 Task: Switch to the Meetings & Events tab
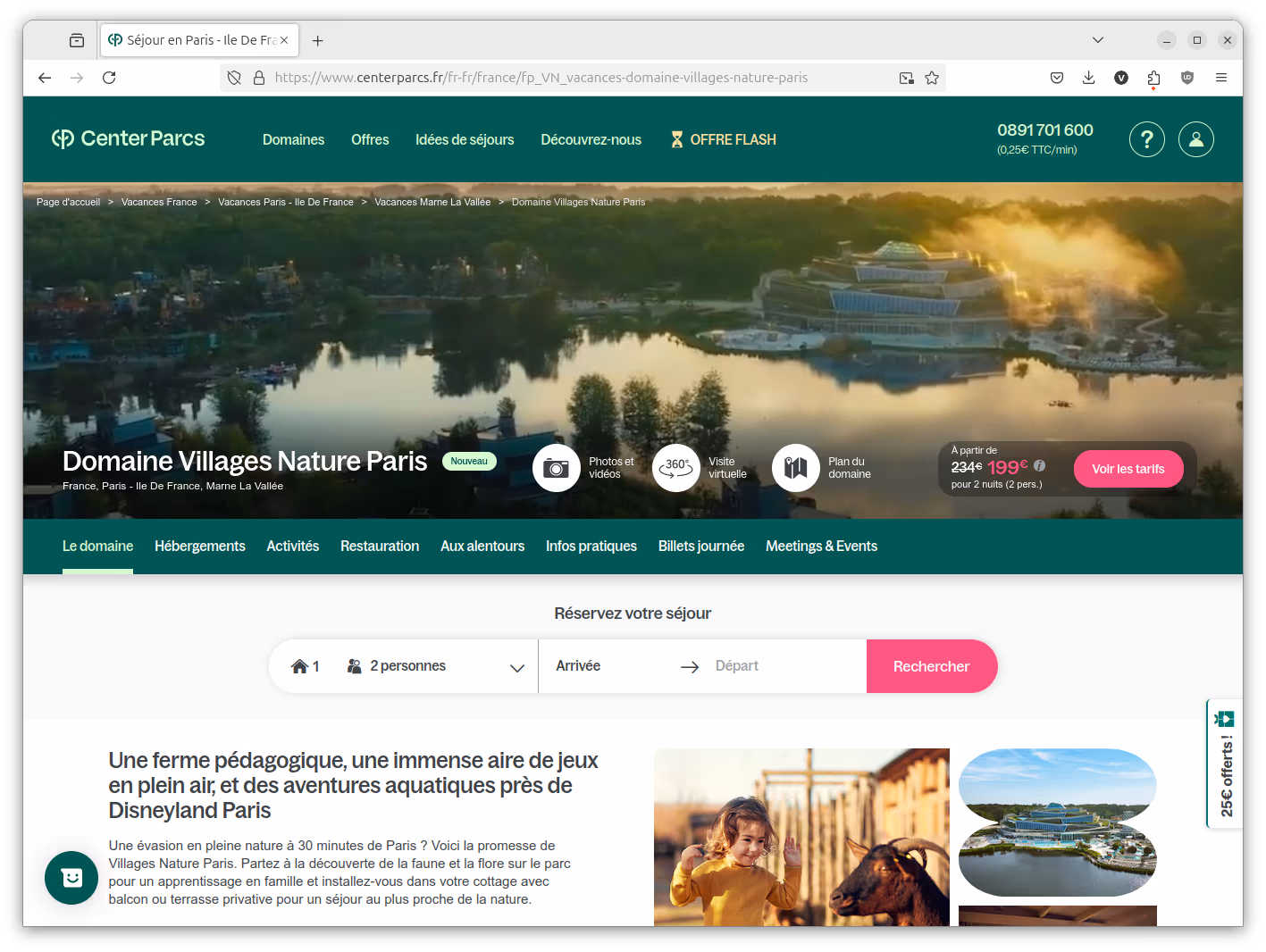(821, 546)
